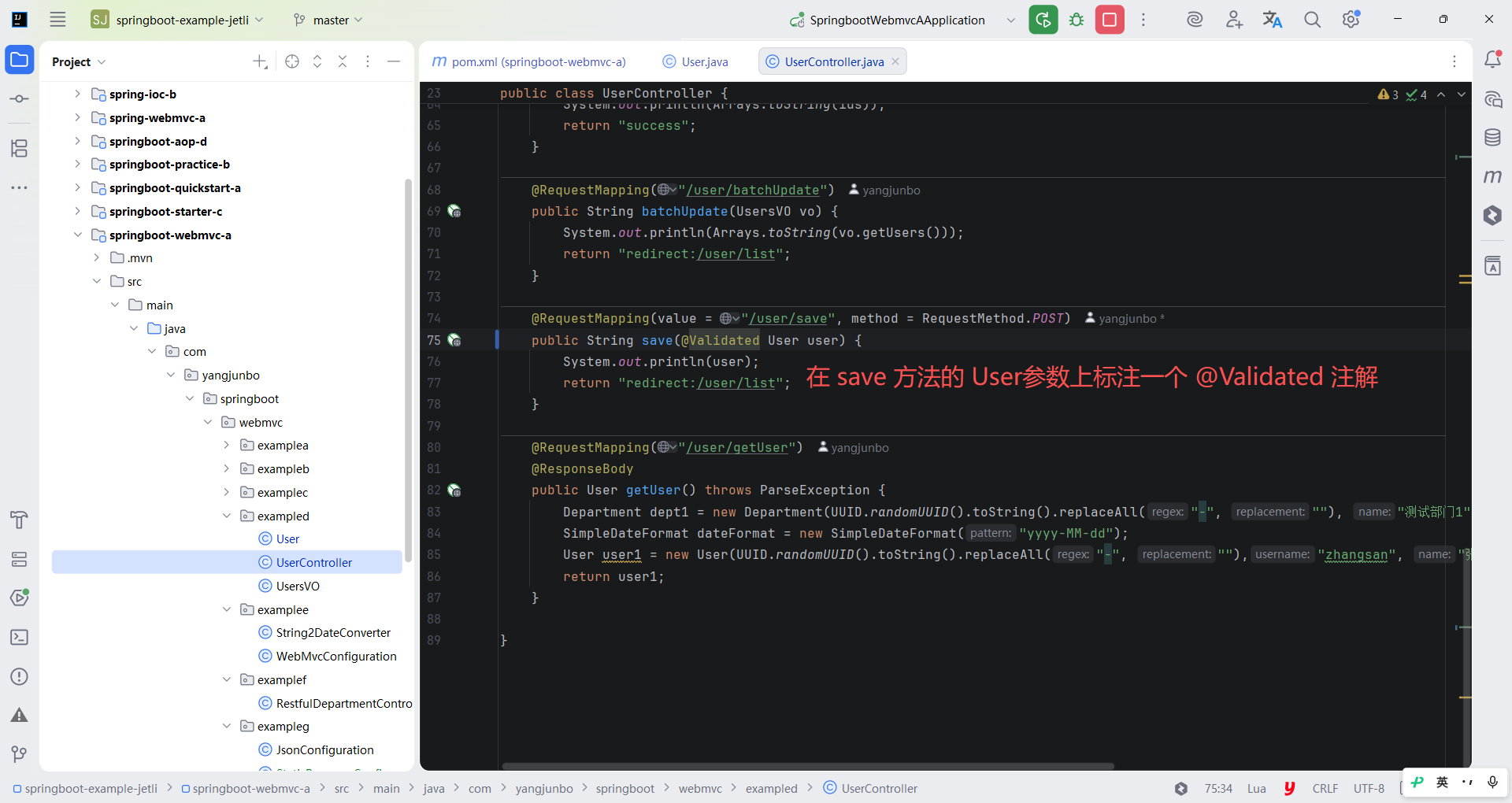Click the CRLF line separator widget

(1325, 788)
